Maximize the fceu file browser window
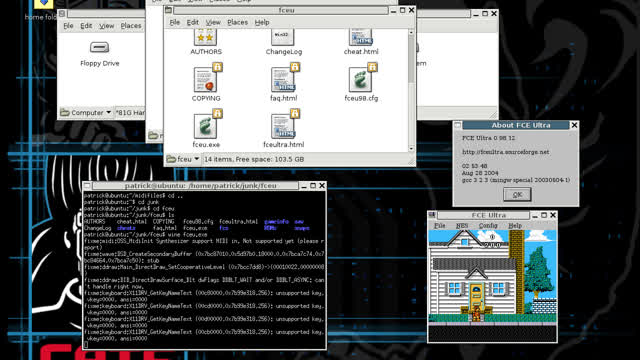The image size is (640, 360). point(402,10)
